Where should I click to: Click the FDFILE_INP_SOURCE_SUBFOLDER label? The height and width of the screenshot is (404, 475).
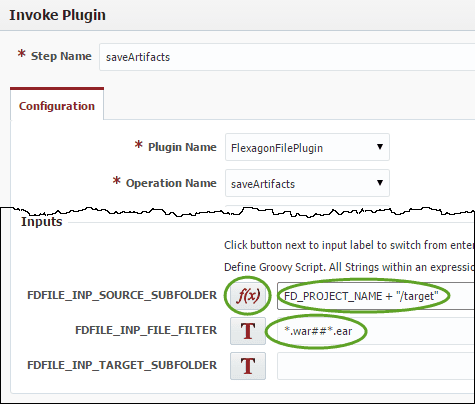pos(122,295)
